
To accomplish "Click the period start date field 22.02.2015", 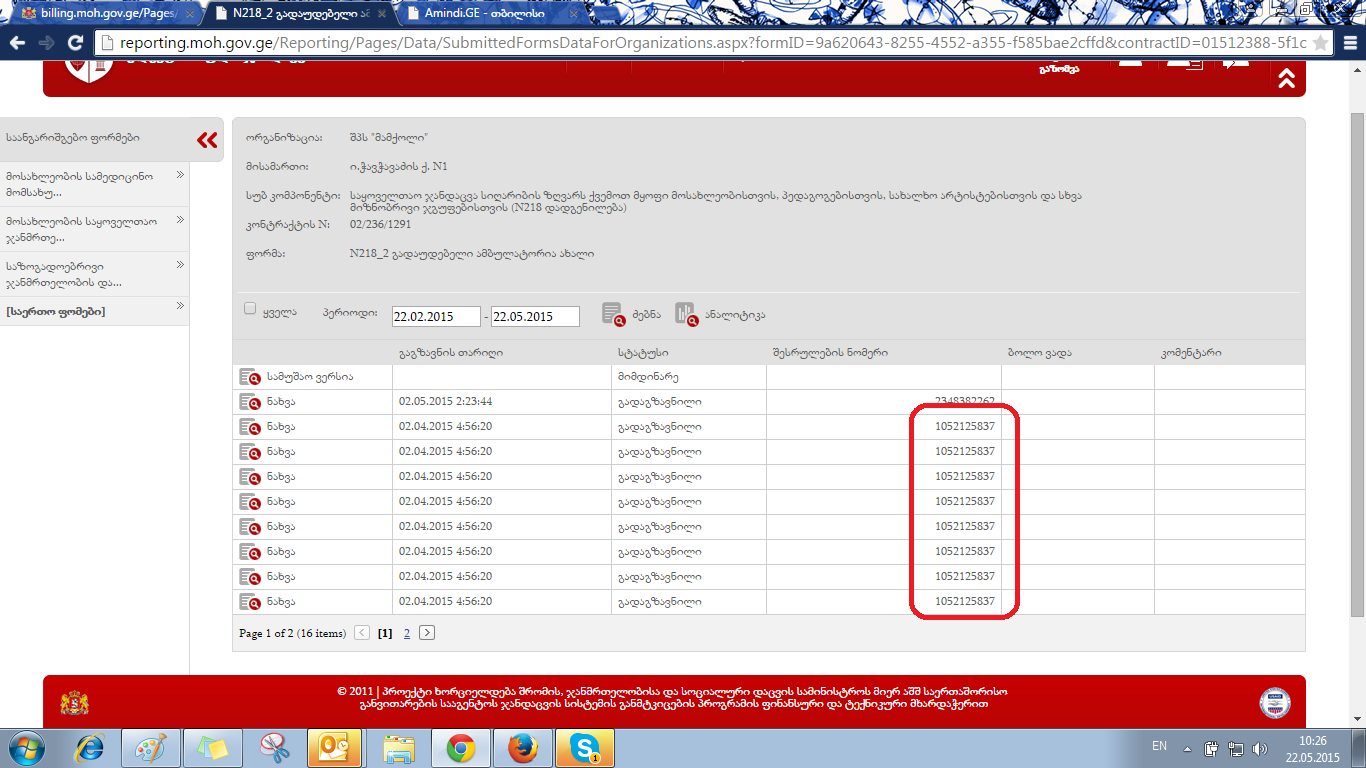I will click(435, 316).
